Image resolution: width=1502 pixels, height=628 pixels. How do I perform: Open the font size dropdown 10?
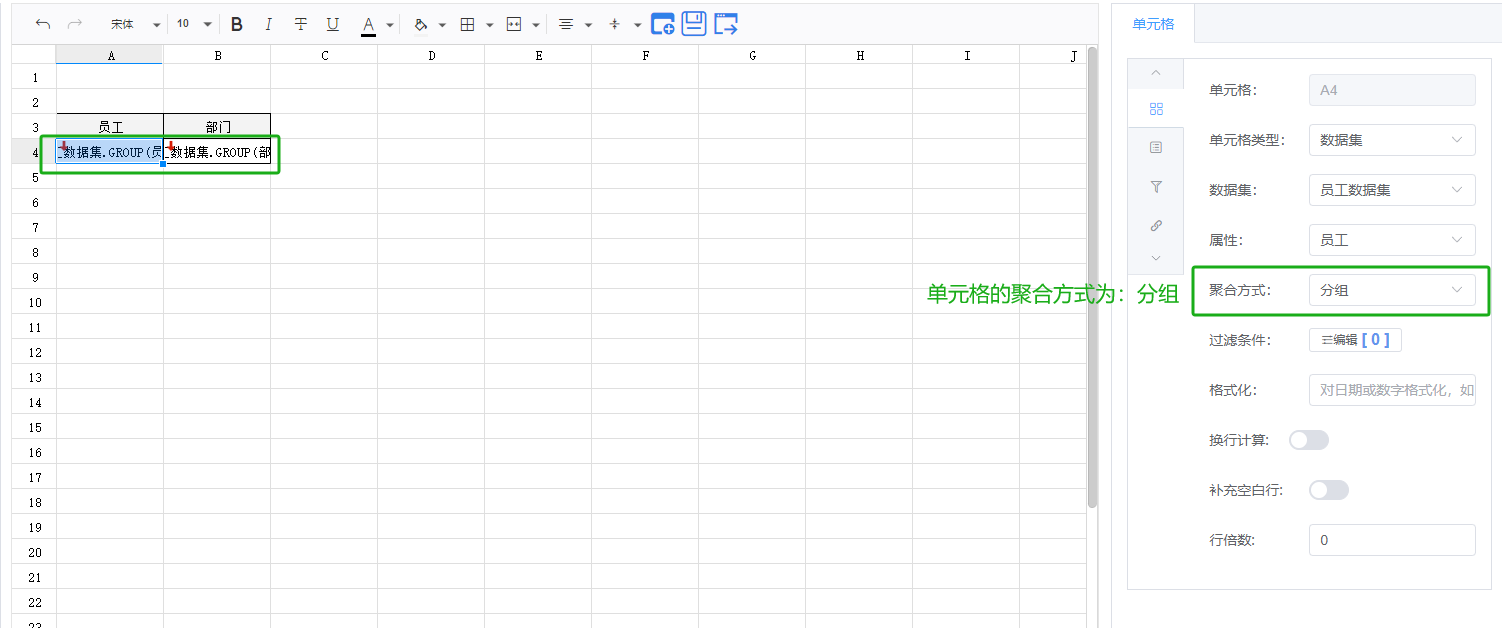pyautogui.click(x=194, y=24)
